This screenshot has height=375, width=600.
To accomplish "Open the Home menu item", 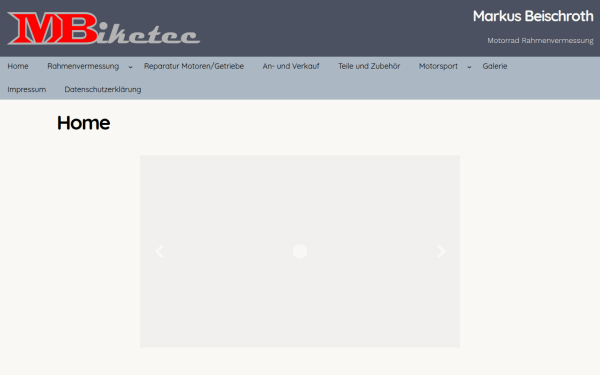I will pos(18,66).
